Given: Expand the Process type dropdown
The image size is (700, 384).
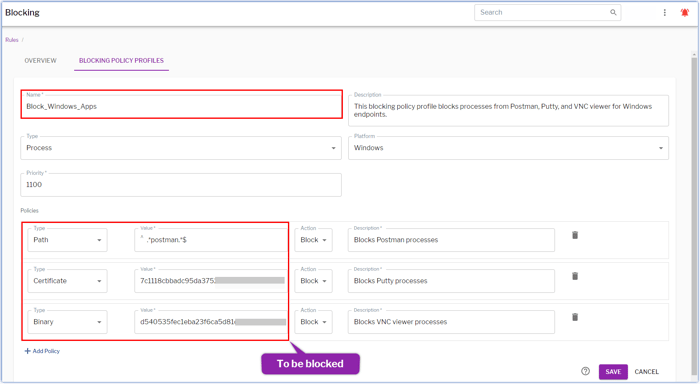Looking at the screenshot, I should pos(181,148).
